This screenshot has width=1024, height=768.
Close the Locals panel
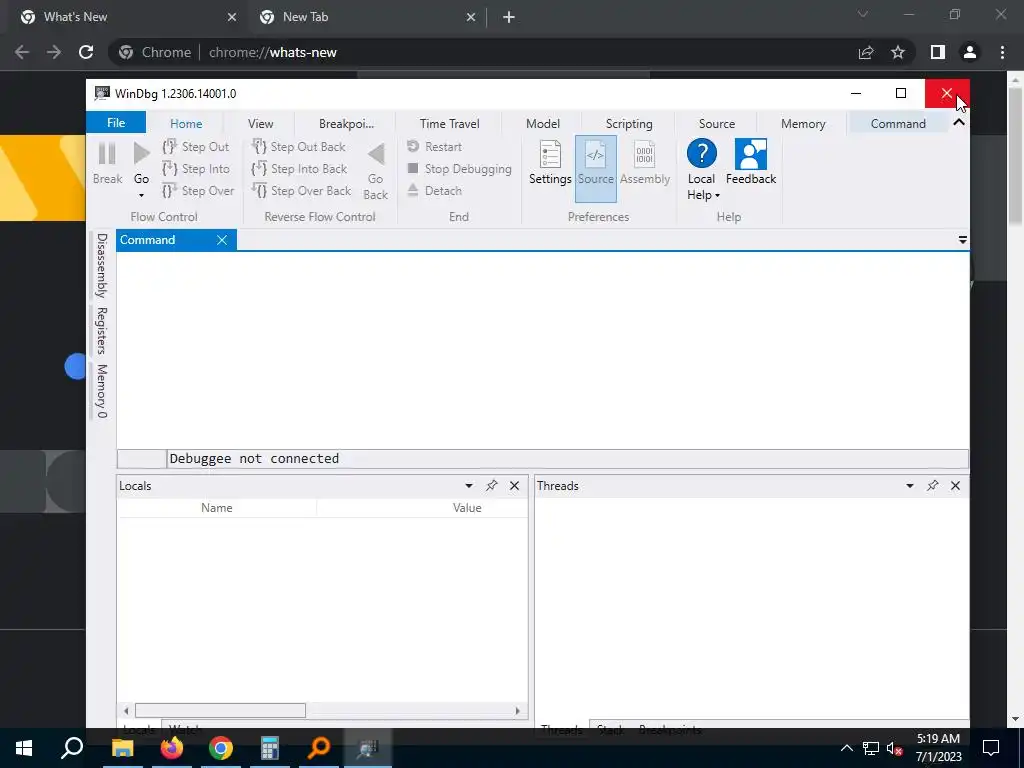pos(515,486)
